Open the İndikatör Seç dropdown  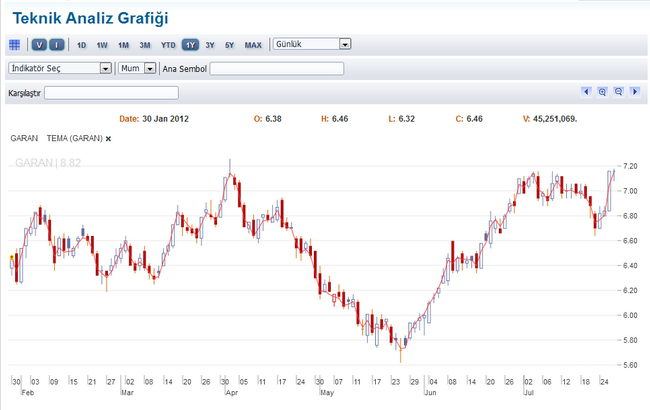(60, 68)
